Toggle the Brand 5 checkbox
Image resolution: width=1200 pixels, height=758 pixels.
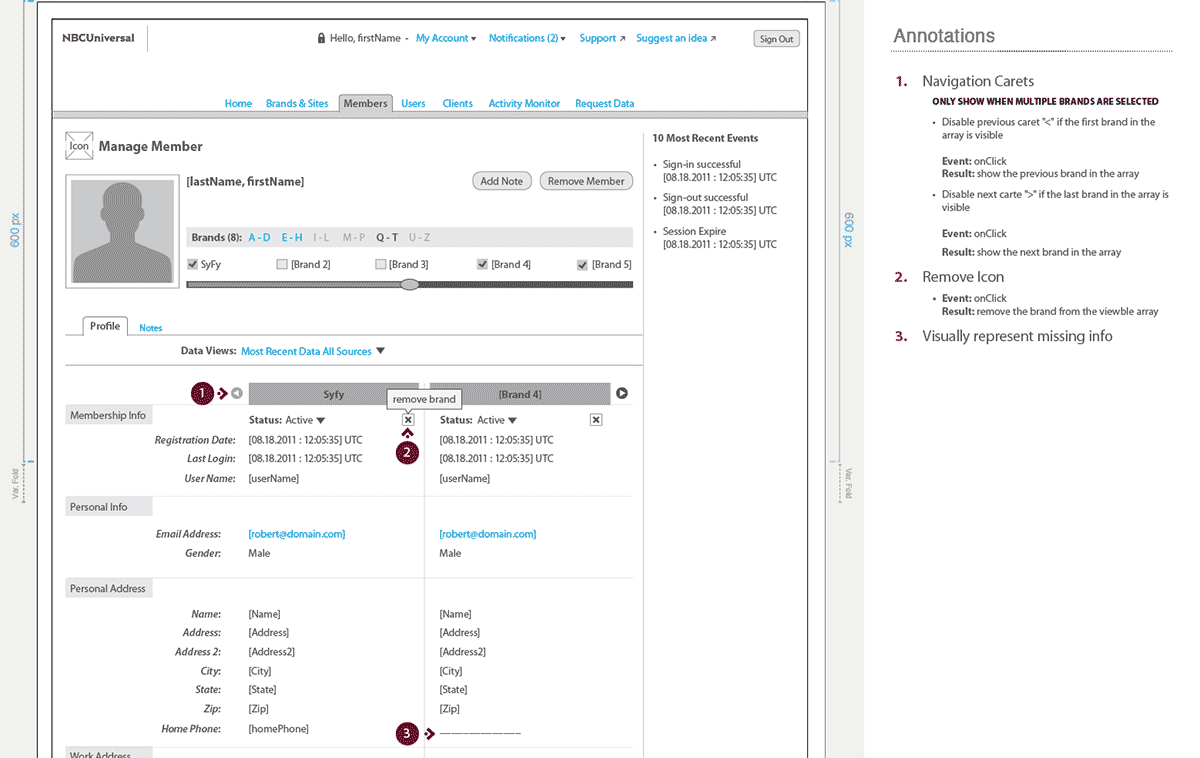click(582, 265)
